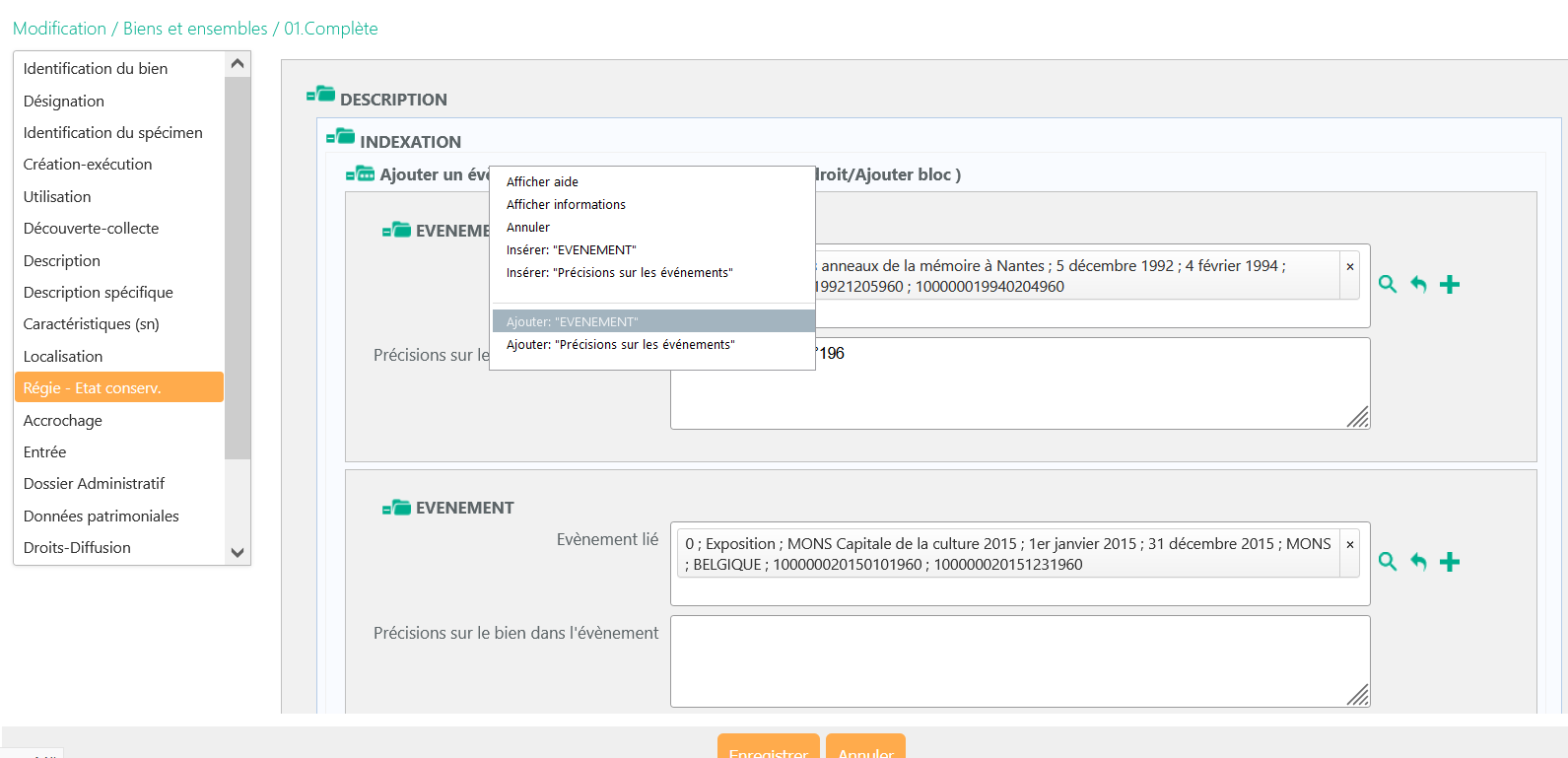Click the search magnifier for first event
Viewport: 1568px width, 758px height.
click(1388, 285)
